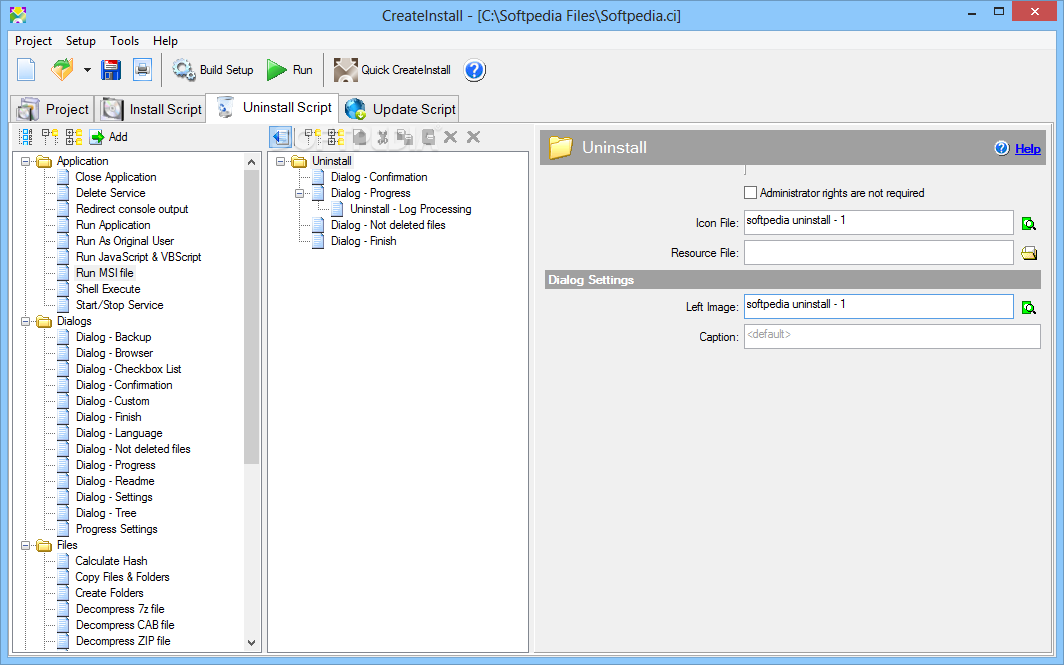Select Shell Execute command
1064x665 pixels.
click(108, 289)
